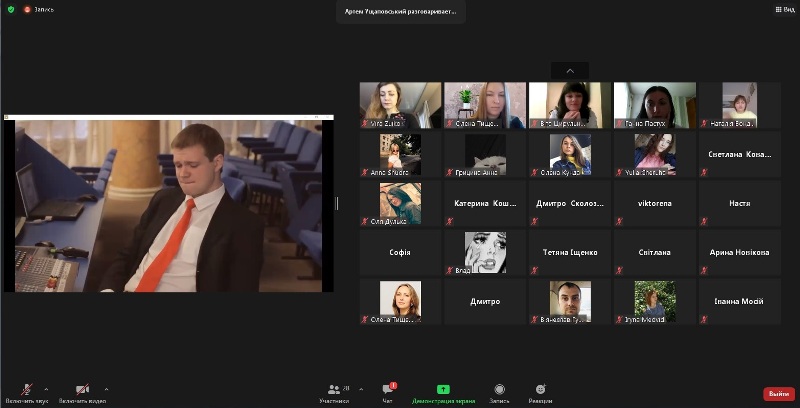
Task: Expand the arrow next to Участники
Action: click(361, 389)
